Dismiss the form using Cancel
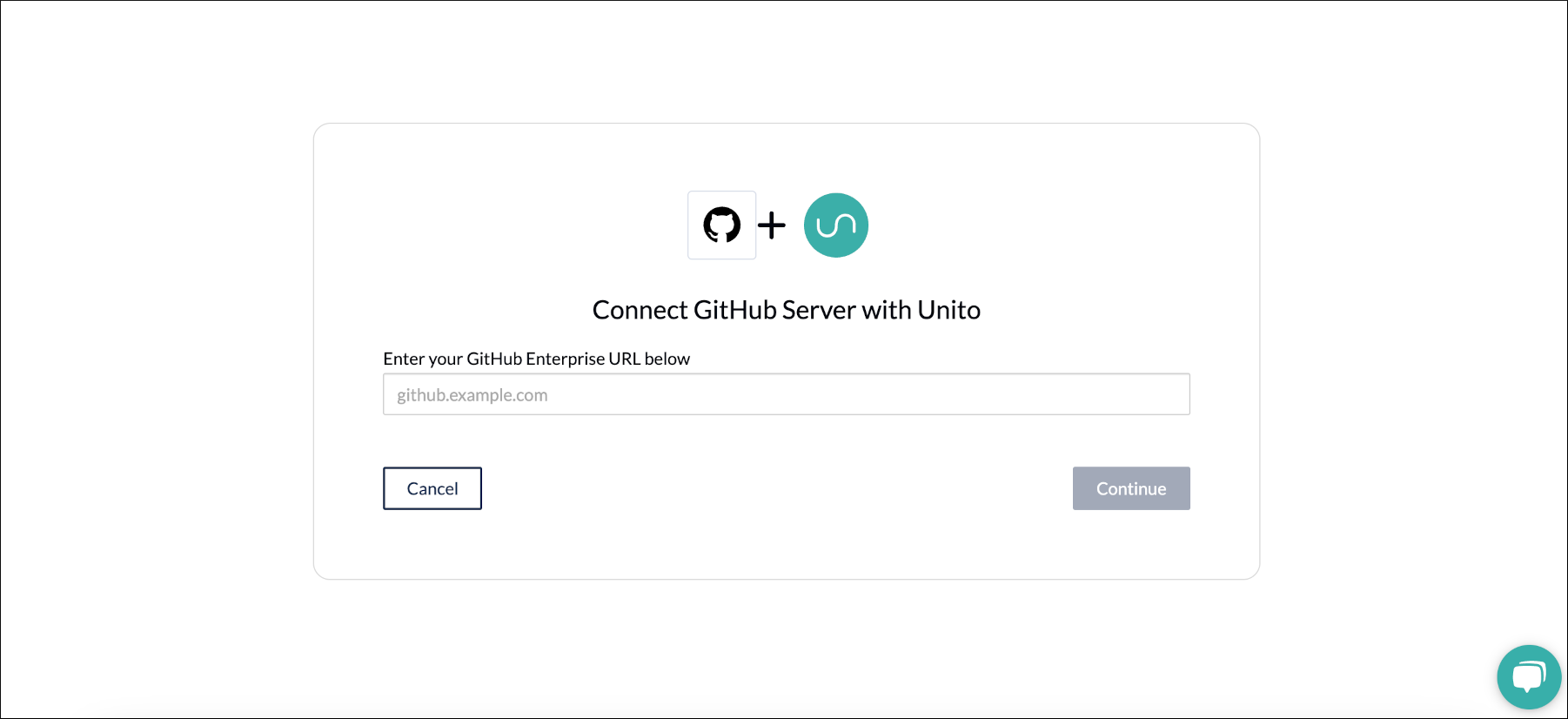The height and width of the screenshot is (719, 1568). click(x=432, y=488)
